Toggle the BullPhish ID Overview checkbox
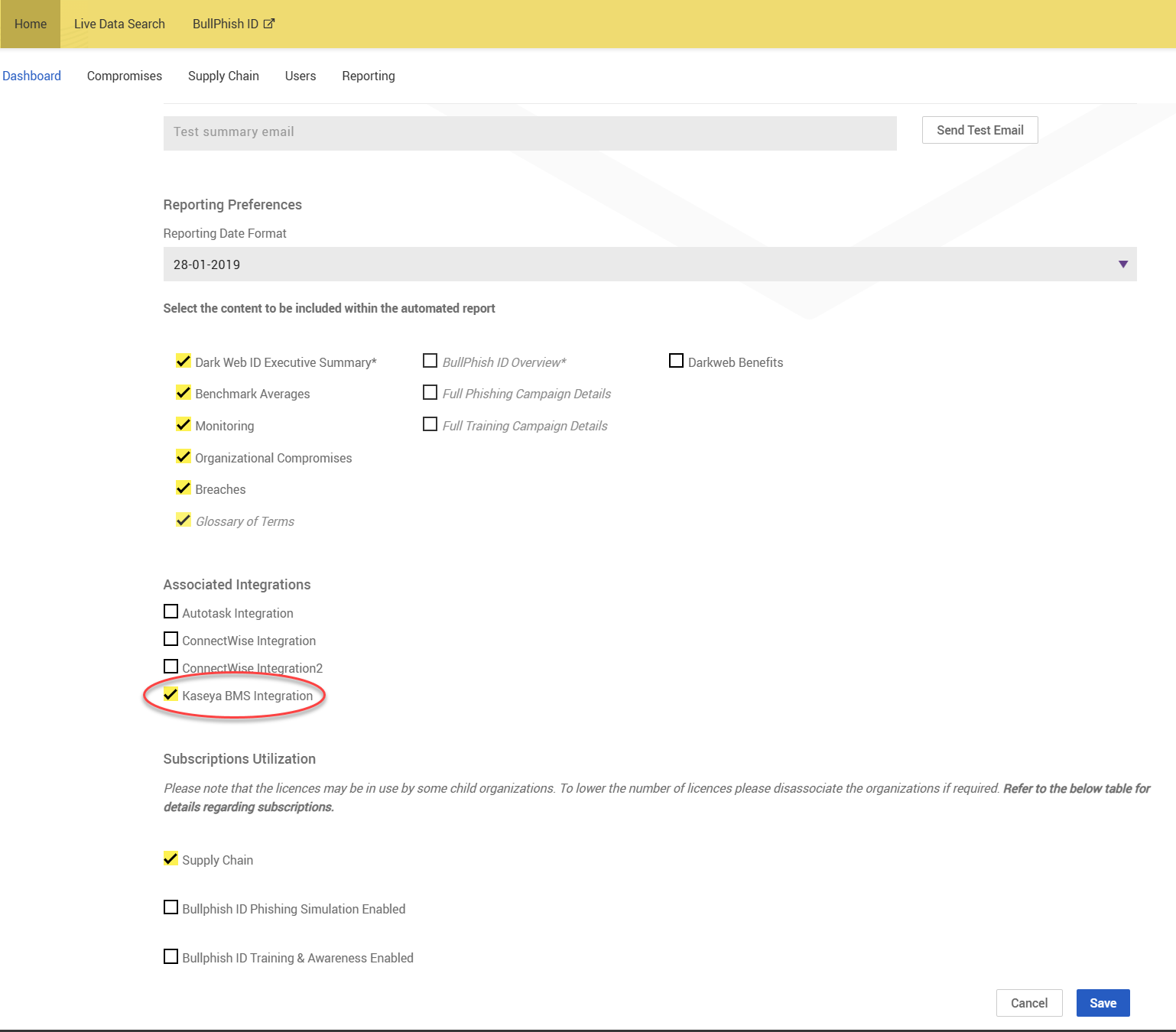The height and width of the screenshot is (1032, 1176). click(430, 361)
